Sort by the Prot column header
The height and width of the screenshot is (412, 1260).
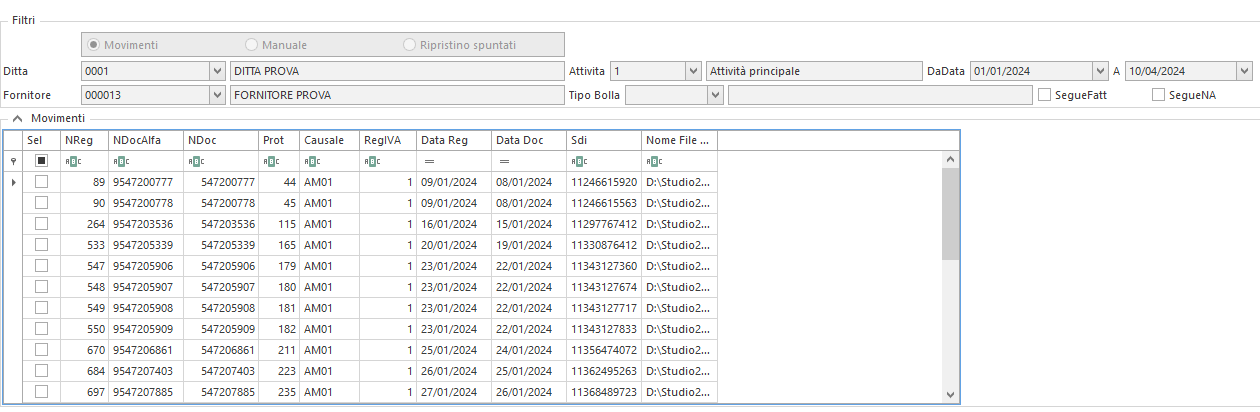click(x=279, y=141)
